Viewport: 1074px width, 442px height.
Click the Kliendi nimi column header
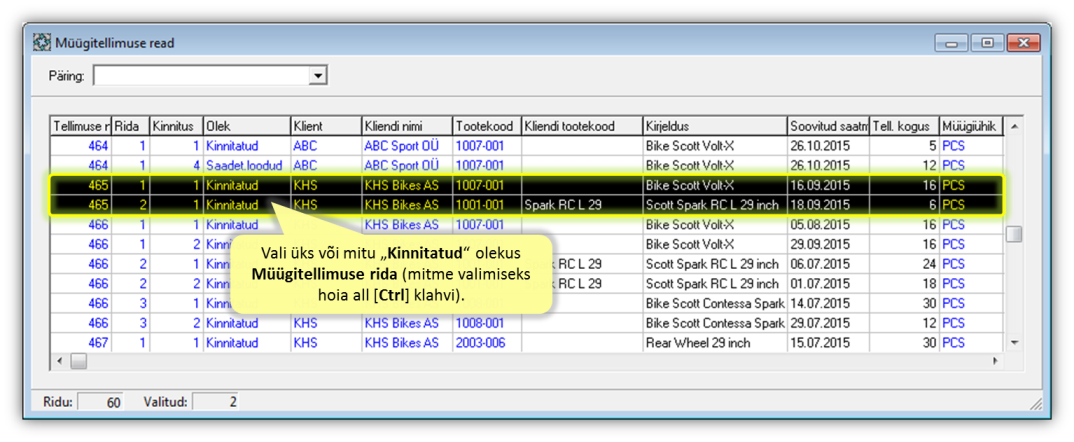point(408,127)
